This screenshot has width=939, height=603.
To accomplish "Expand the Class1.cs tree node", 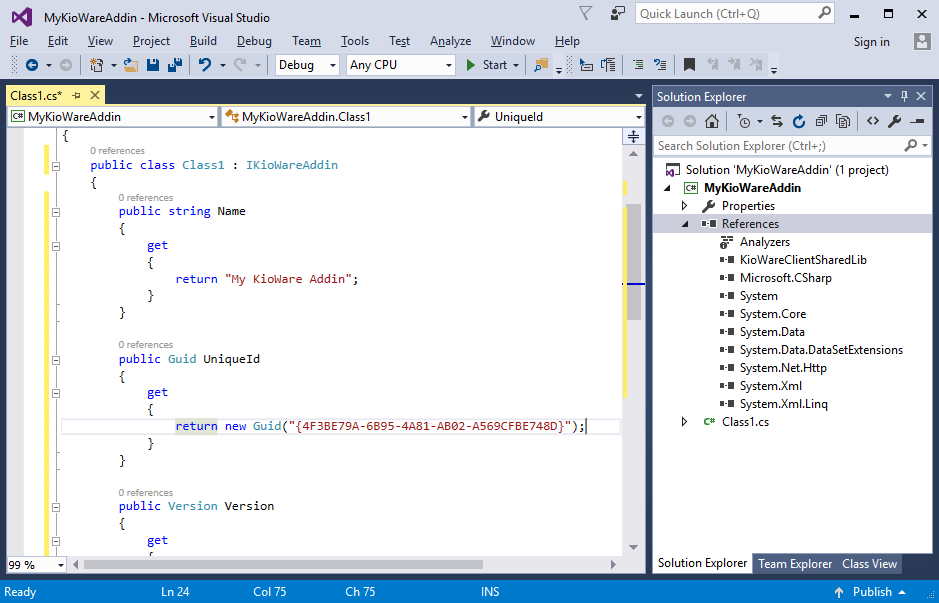I will coord(684,422).
